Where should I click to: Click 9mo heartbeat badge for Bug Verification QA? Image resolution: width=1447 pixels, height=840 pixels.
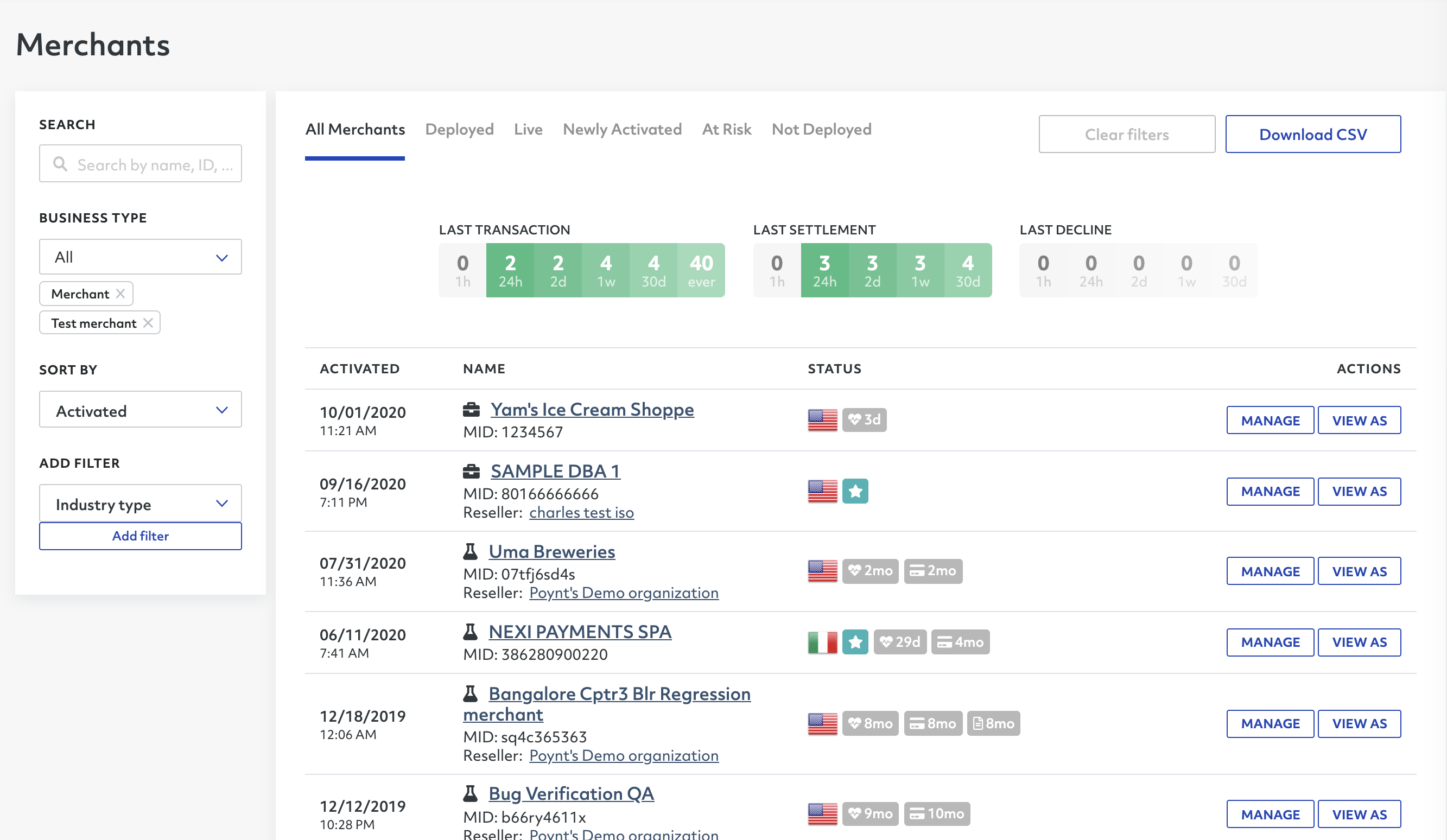coord(870,813)
